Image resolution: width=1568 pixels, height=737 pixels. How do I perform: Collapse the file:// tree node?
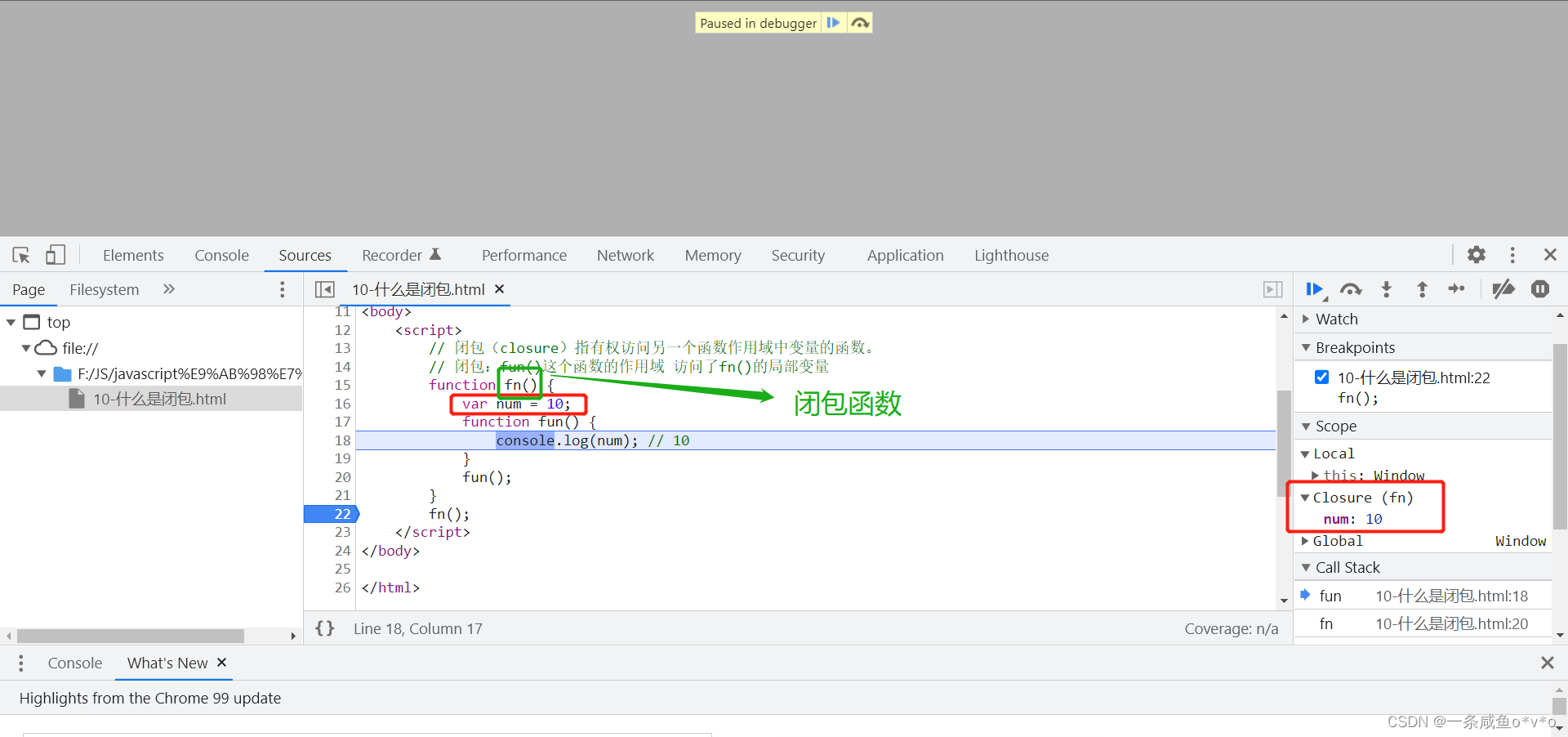(x=26, y=348)
